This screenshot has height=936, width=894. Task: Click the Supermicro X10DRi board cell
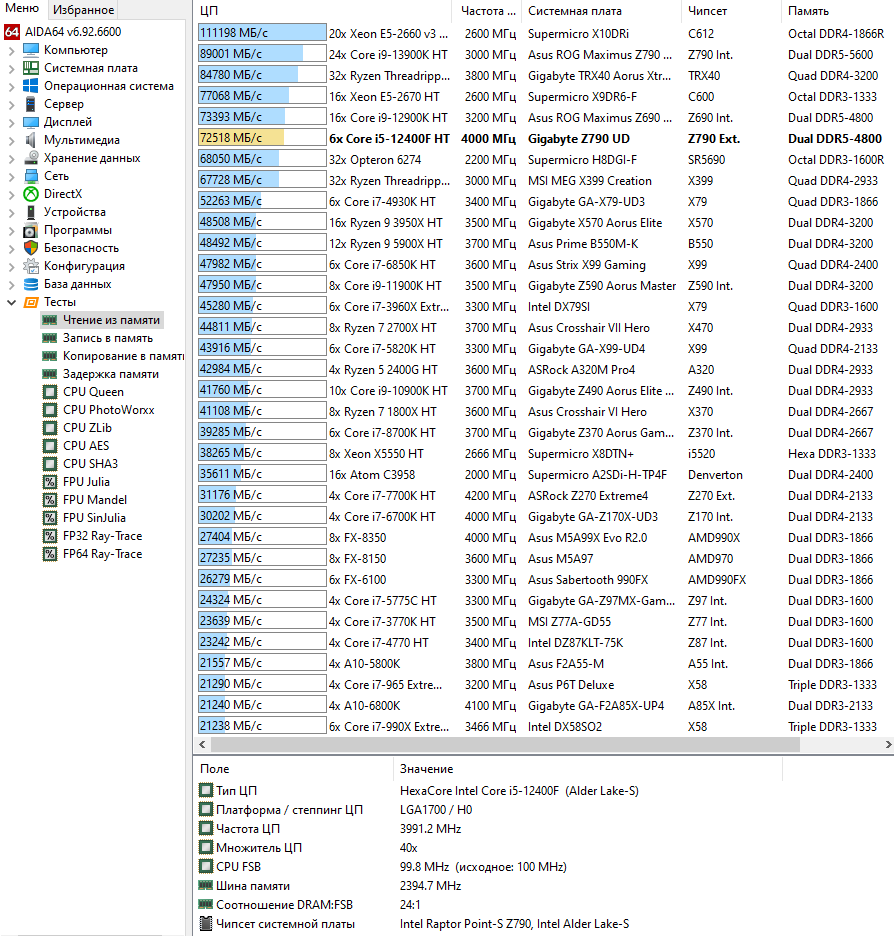click(x=578, y=33)
